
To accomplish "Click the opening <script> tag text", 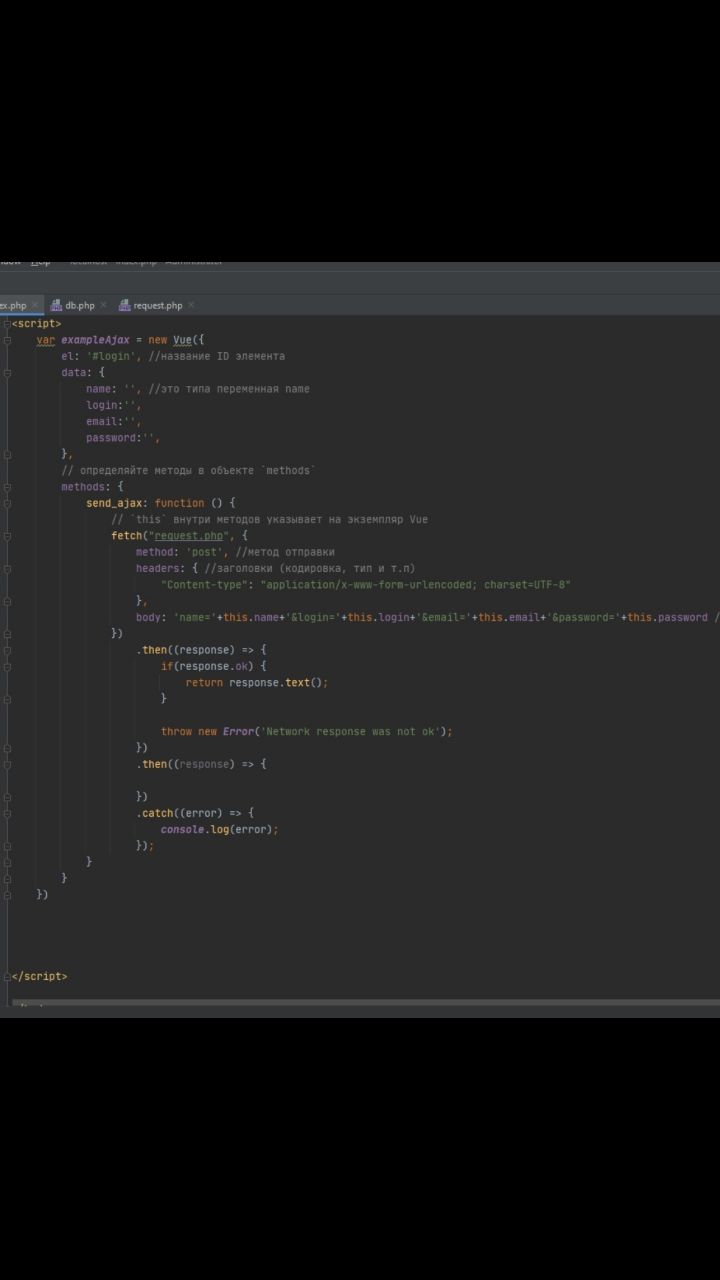I will tap(37, 324).
